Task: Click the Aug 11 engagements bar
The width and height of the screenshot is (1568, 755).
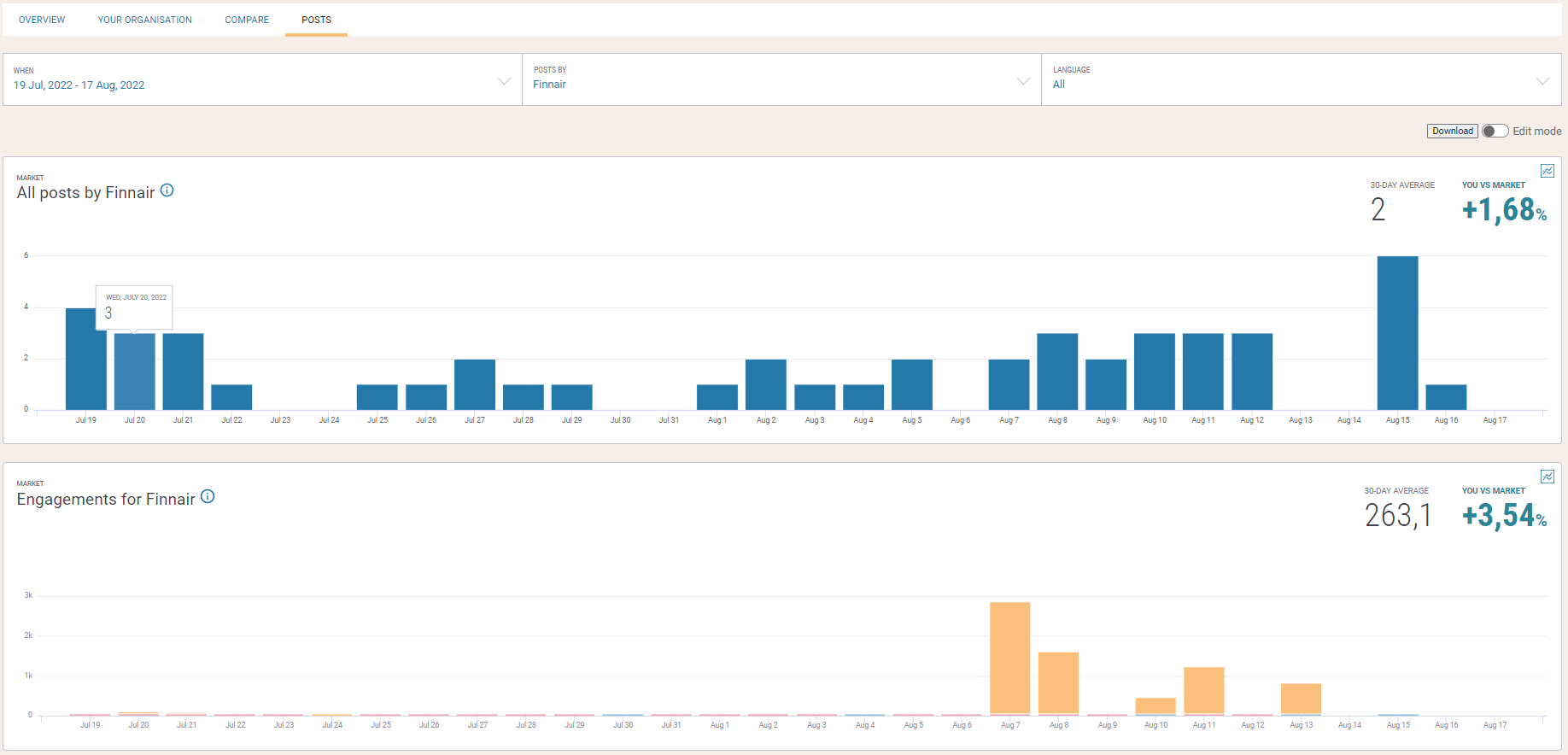Action: (1204, 691)
